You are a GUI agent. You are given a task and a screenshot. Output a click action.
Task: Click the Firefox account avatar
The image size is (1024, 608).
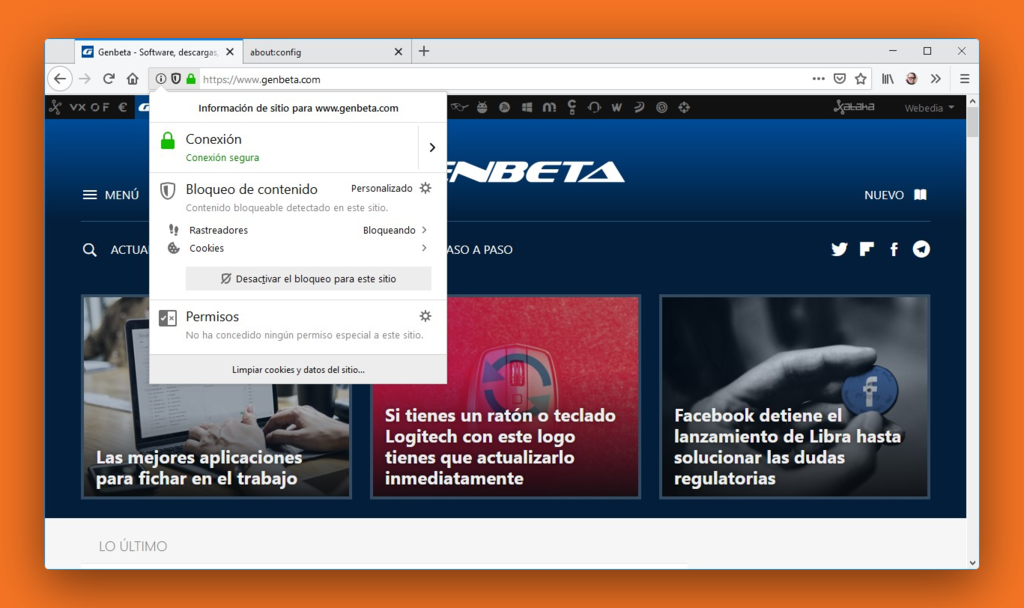911,78
